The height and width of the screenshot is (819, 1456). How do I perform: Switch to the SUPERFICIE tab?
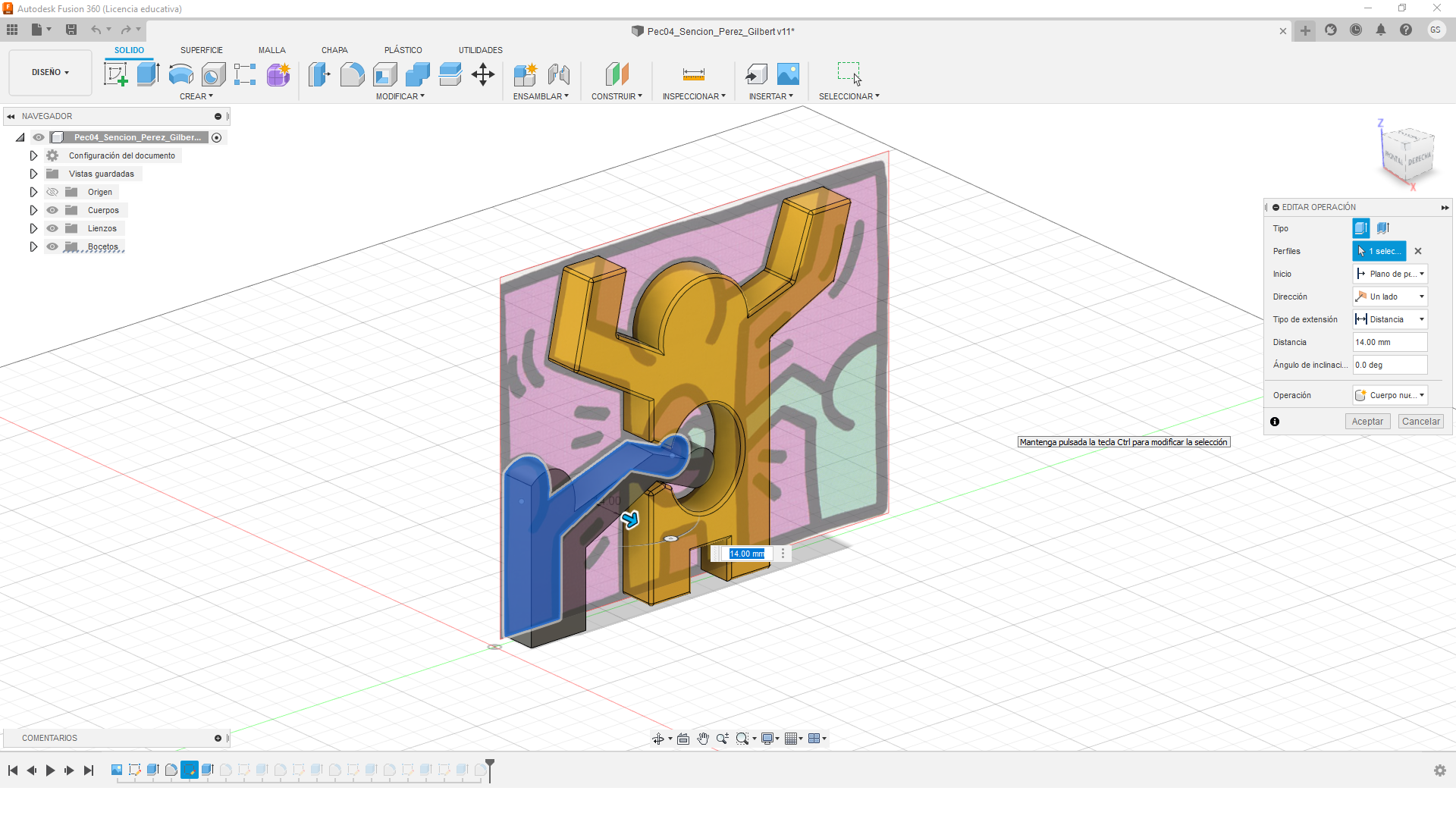click(x=201, y=50)
